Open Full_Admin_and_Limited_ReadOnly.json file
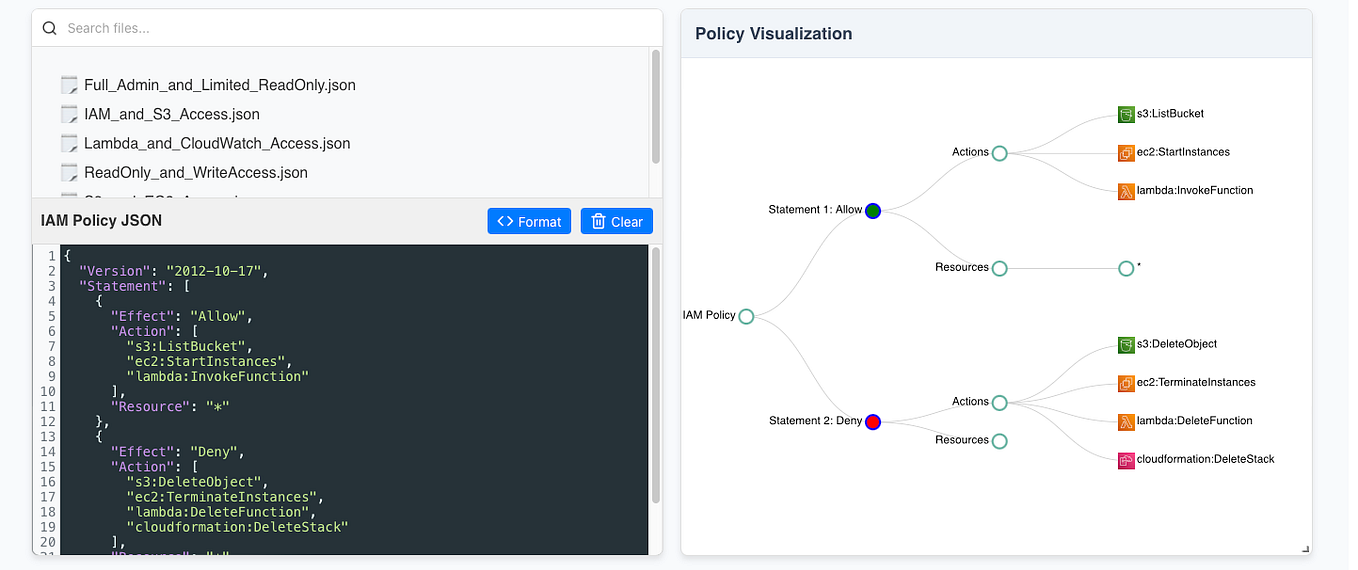 219,85
